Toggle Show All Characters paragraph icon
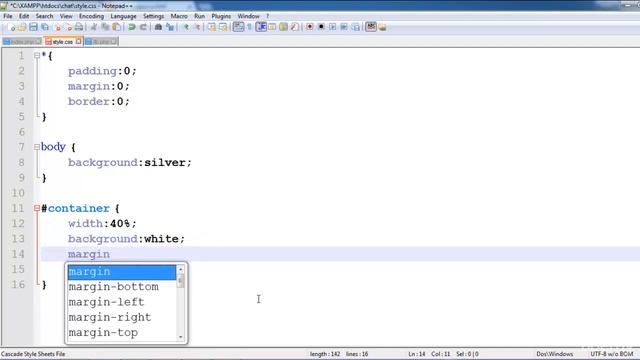This screenshot has width=640, height=360. (x=249, y=27)
